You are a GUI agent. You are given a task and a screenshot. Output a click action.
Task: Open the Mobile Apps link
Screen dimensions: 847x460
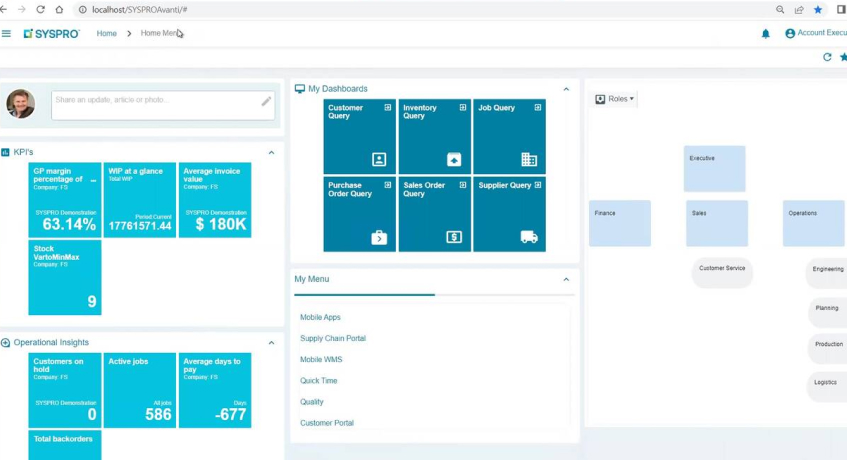click(320, 317)
